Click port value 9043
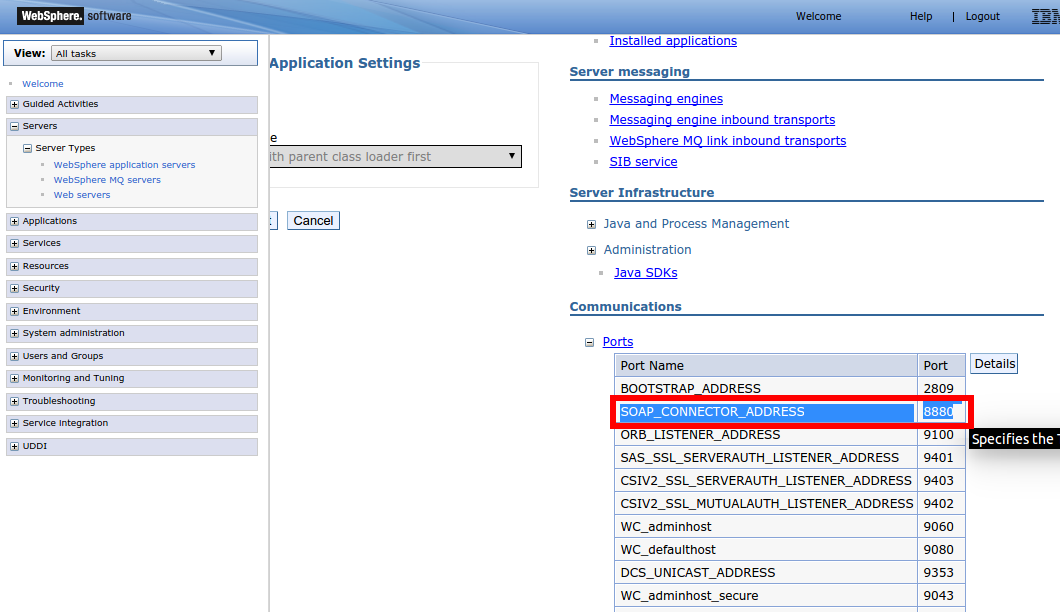The height and width of the screenshot is (612, 1060). point(938,595)
